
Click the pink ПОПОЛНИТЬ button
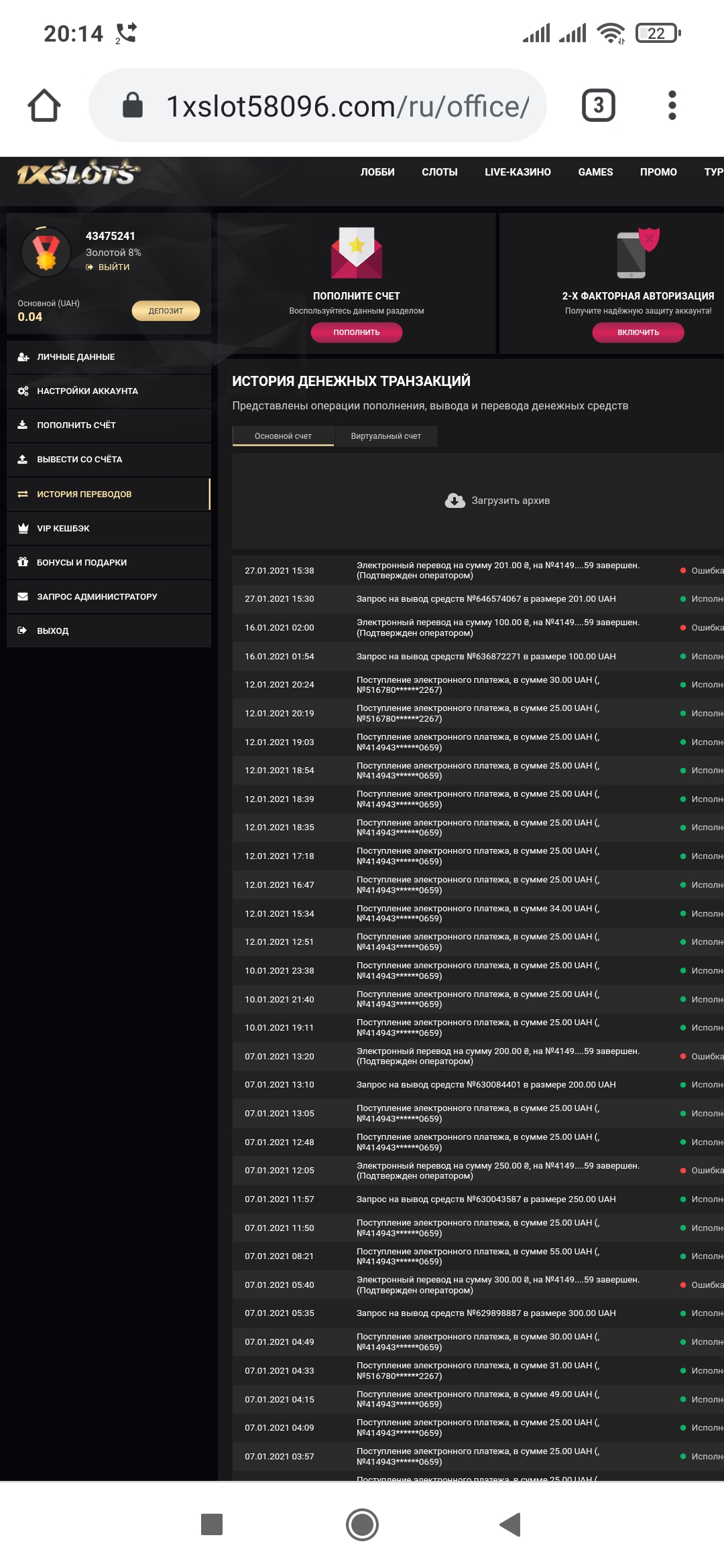pyautogui.click(x=357, y=332)
